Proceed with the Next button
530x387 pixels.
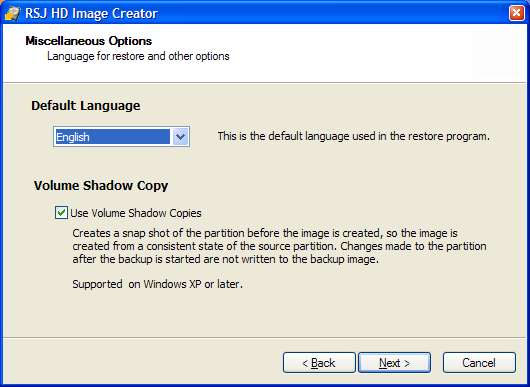pos(394,363)
